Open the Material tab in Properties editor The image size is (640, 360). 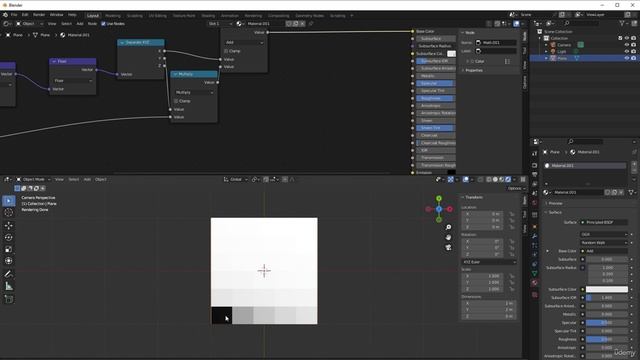pos(535,282)
